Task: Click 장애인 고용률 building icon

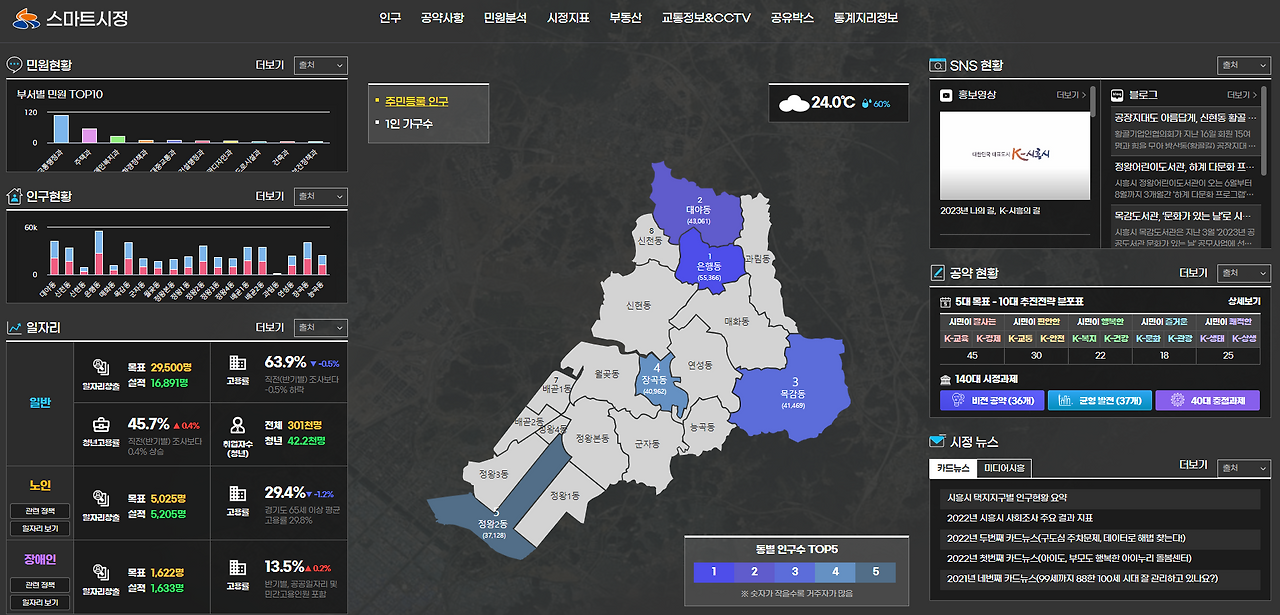Action: point(237,568)
